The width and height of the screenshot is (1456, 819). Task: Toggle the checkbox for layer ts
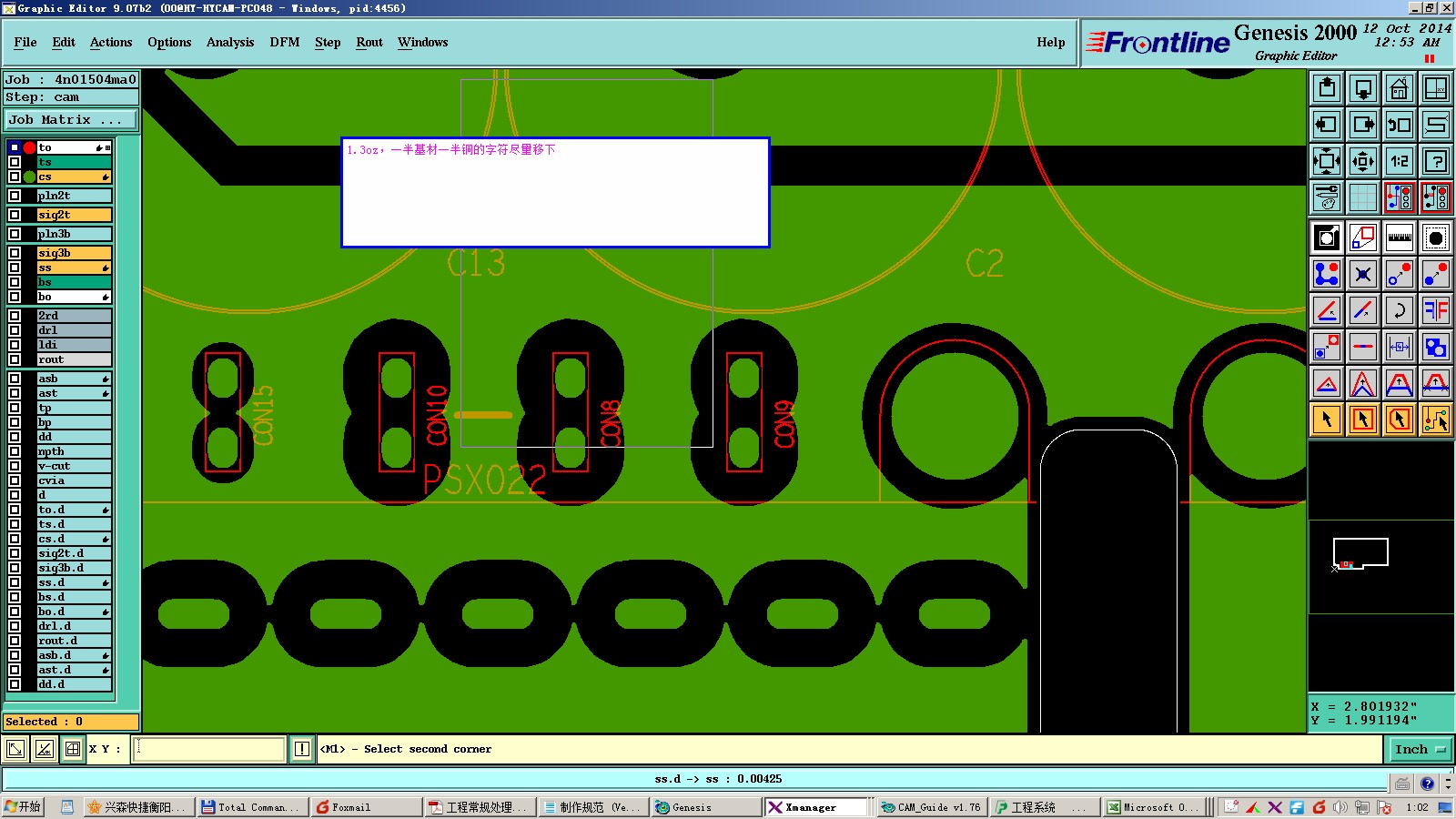coord(15,162)
